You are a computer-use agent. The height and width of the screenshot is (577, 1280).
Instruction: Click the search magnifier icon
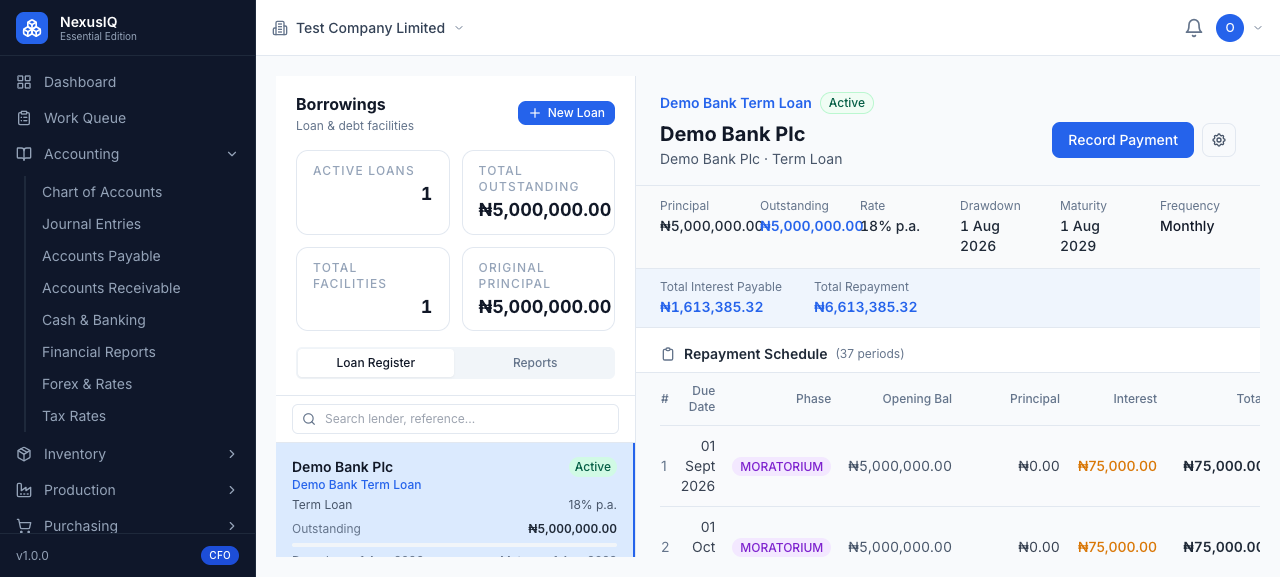click(309, 419)
